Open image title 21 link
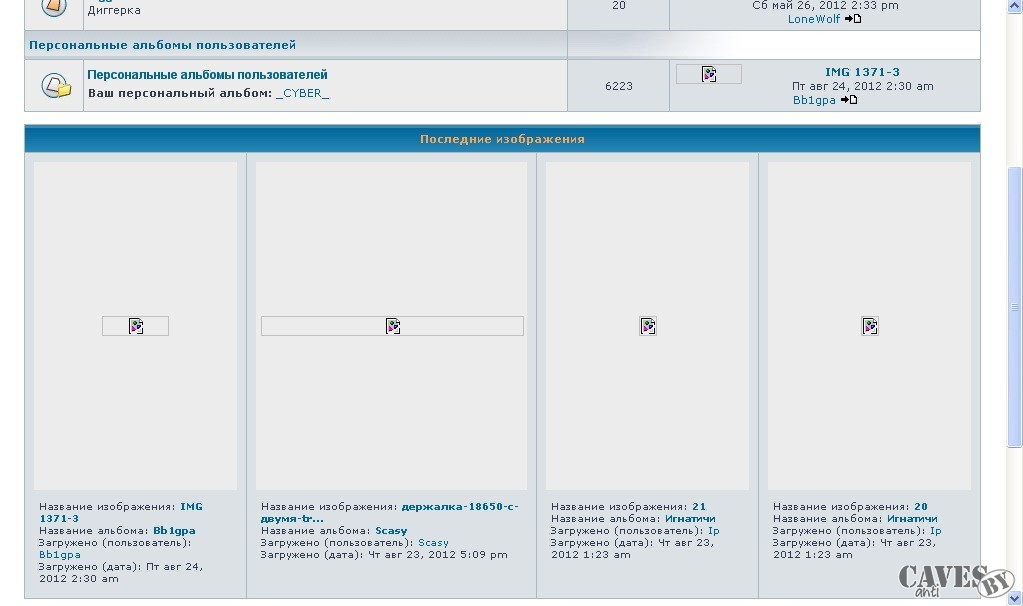The image size is (1023, 606). [x=699, y=507]
